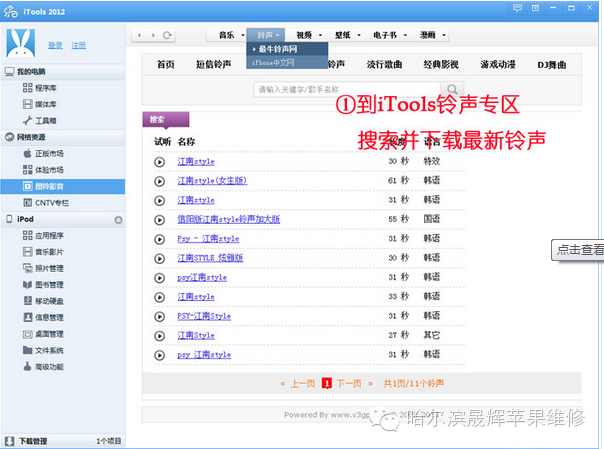Click the 登录 link
The height and width of the screenshot is (449, 604).
(x=55, y=45)
